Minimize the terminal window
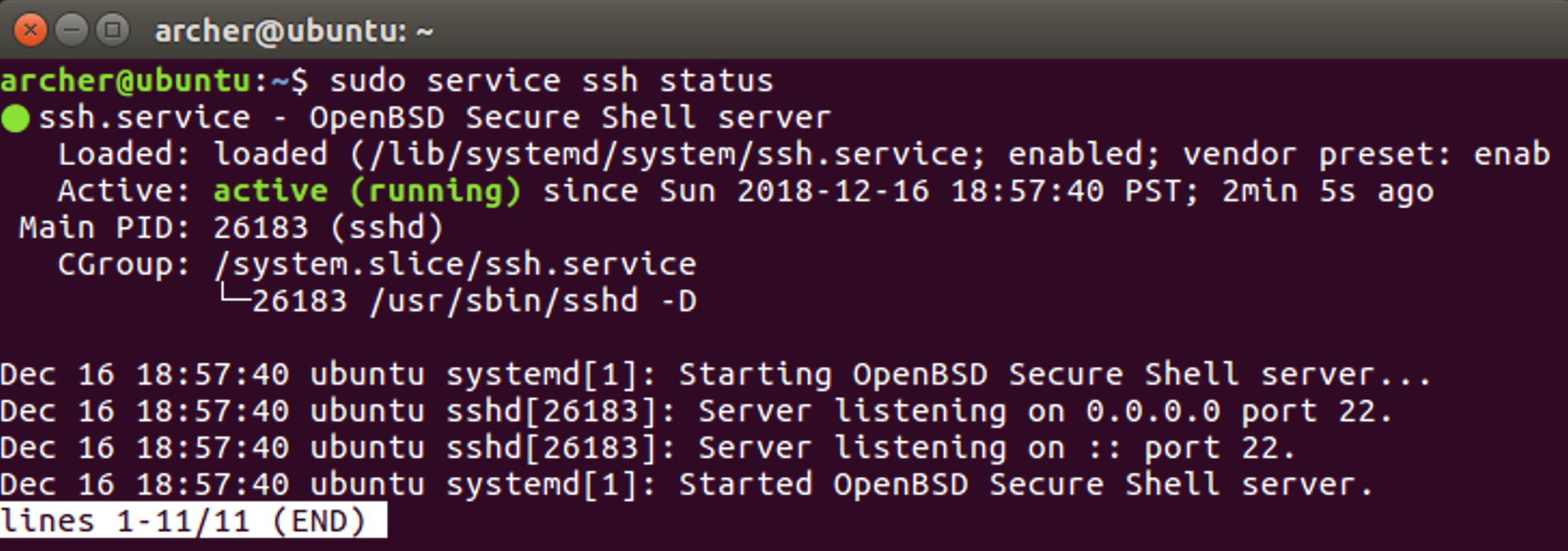Image resolution: width=1568 pixels, height=551 pixels. [x=71, y=31]
